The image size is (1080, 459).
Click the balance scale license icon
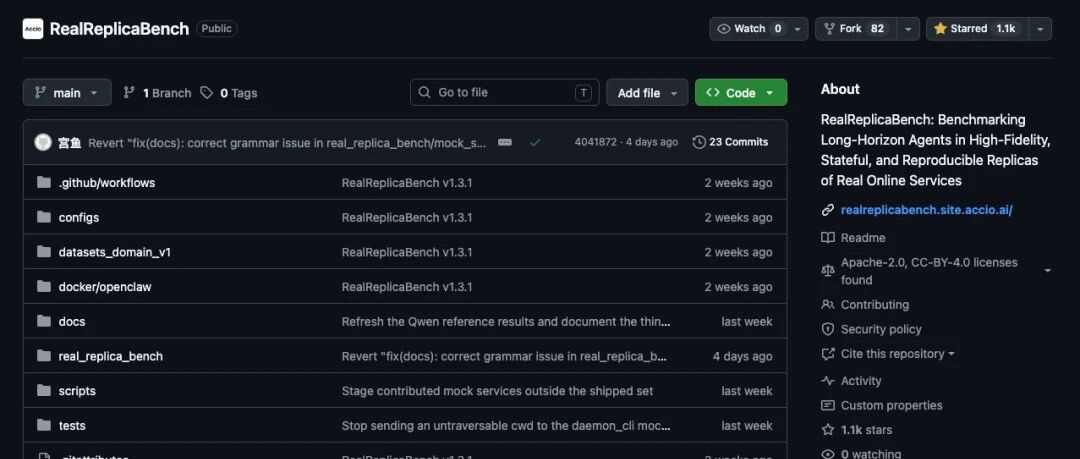click(828, 271)
